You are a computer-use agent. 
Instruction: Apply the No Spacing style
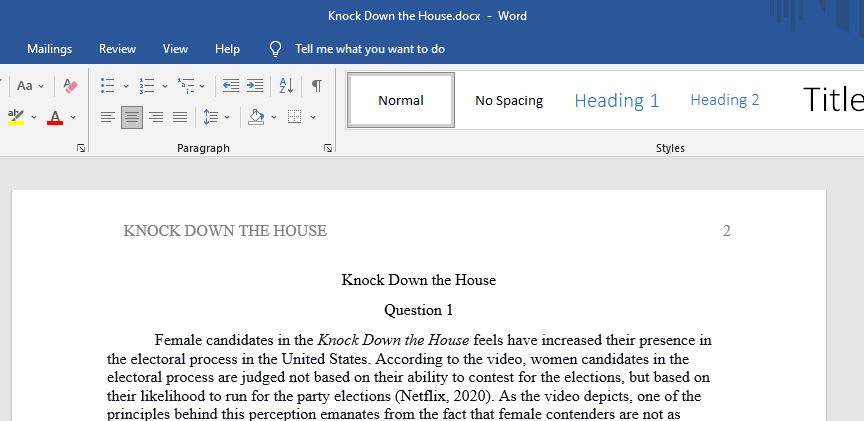[509, 100]
